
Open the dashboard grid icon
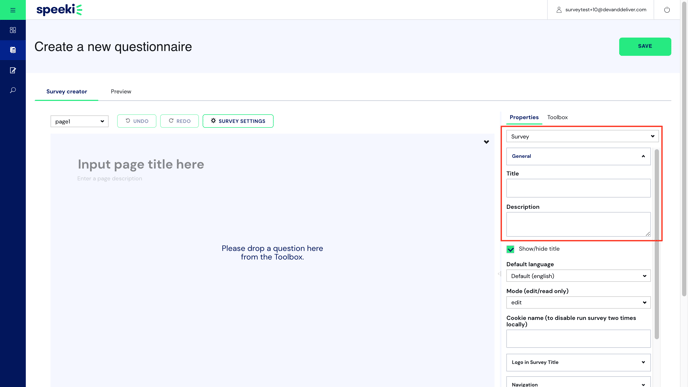tap(13, 30)
